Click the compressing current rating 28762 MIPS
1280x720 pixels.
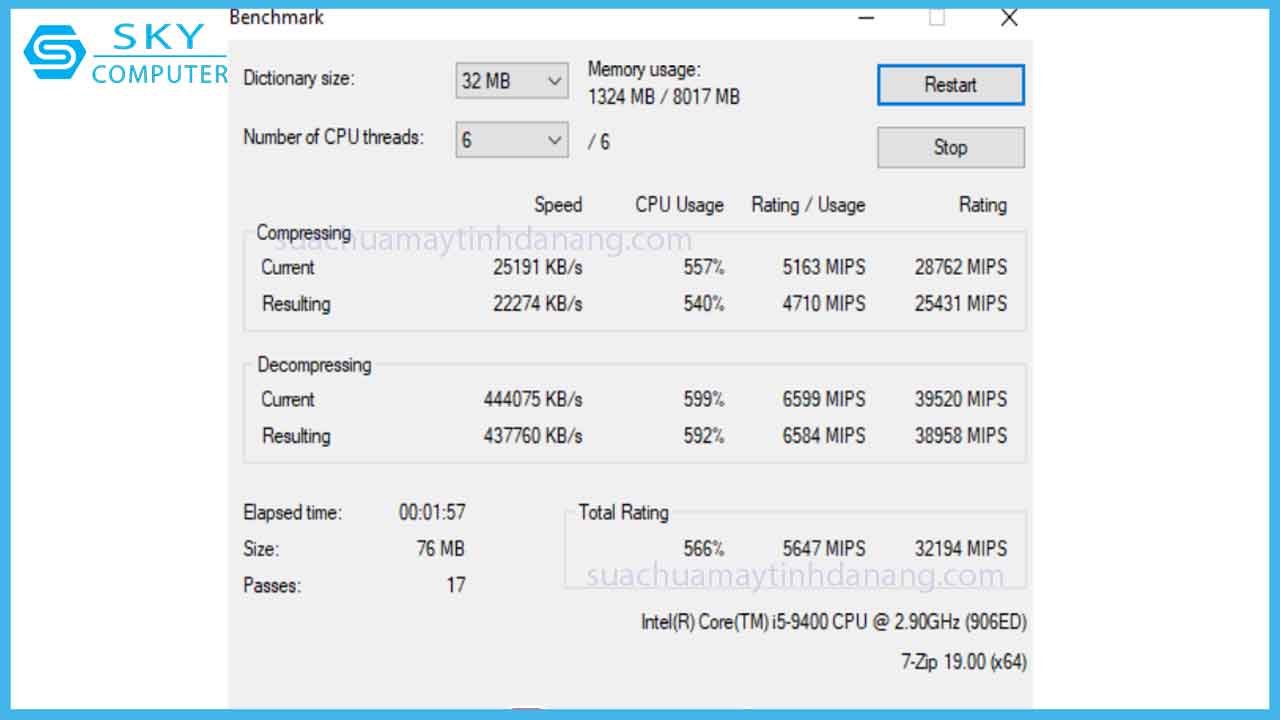(x=960, y=267)
